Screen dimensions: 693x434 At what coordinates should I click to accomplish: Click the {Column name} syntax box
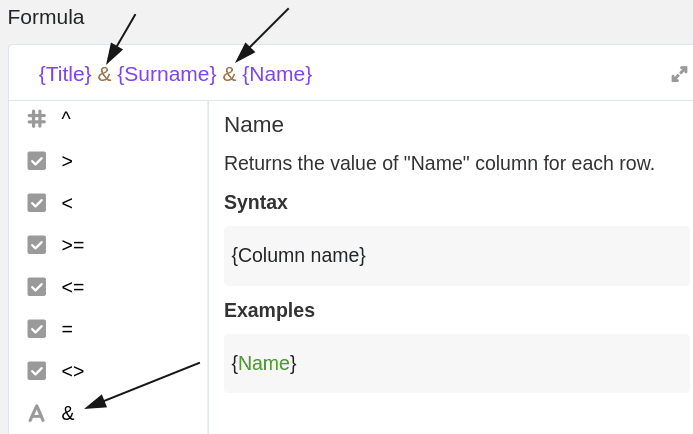click(x=456, y=256)
